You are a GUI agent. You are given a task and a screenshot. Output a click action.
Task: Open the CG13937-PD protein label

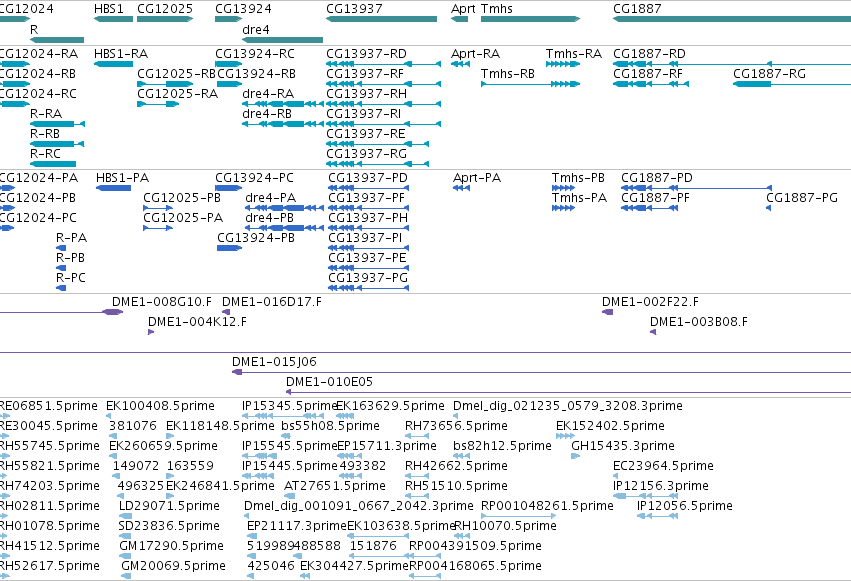tap(368, 178)
